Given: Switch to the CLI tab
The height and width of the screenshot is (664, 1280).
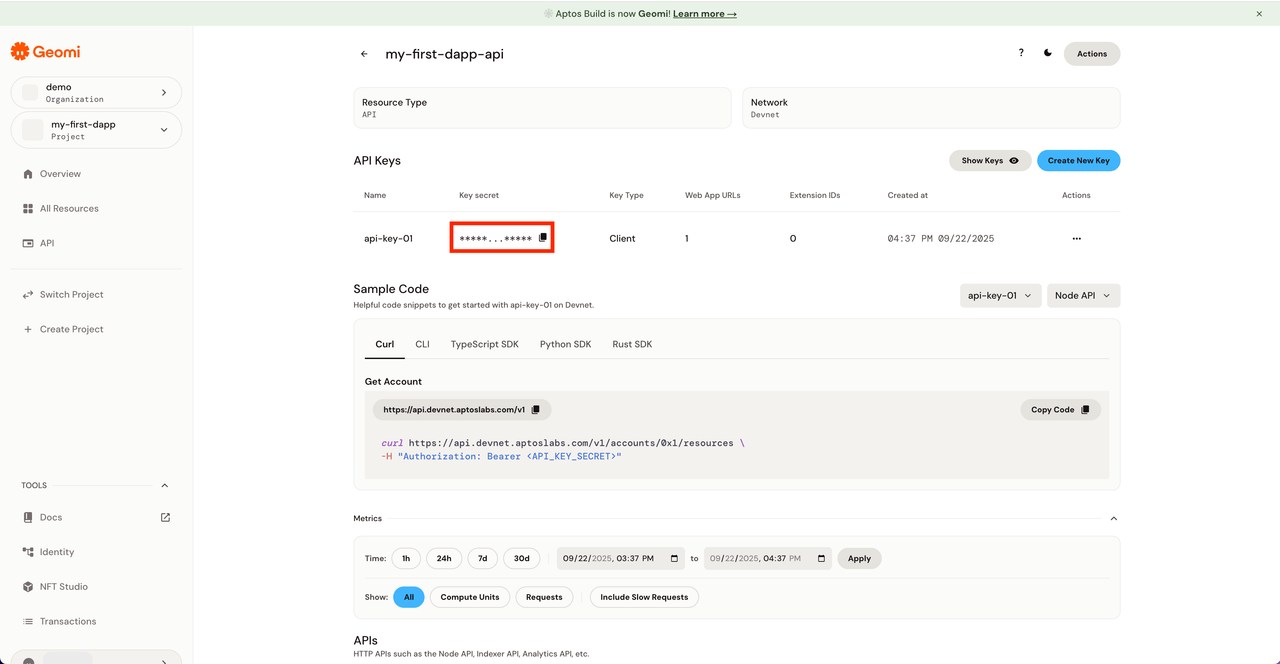Looking at the screenshot, I should click(x=422, y=343).
